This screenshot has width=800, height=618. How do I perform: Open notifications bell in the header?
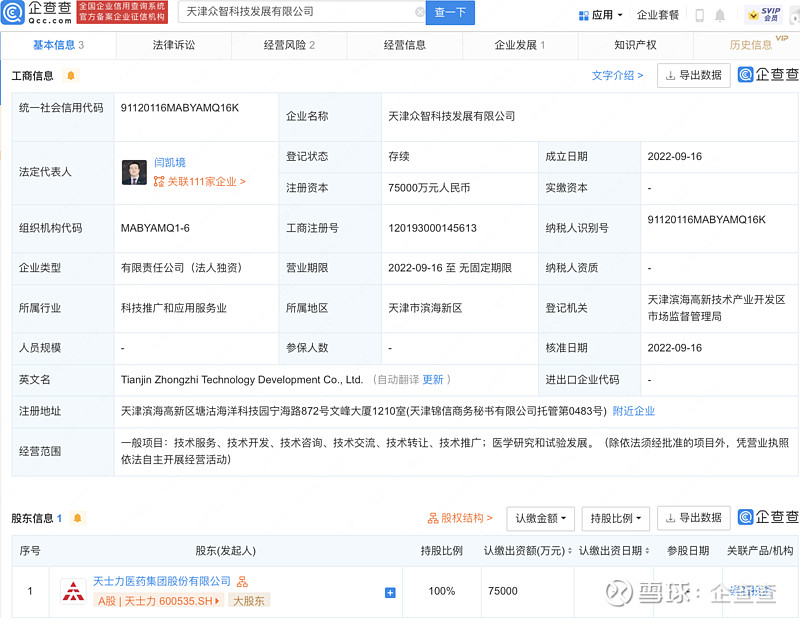coord(719,15)
